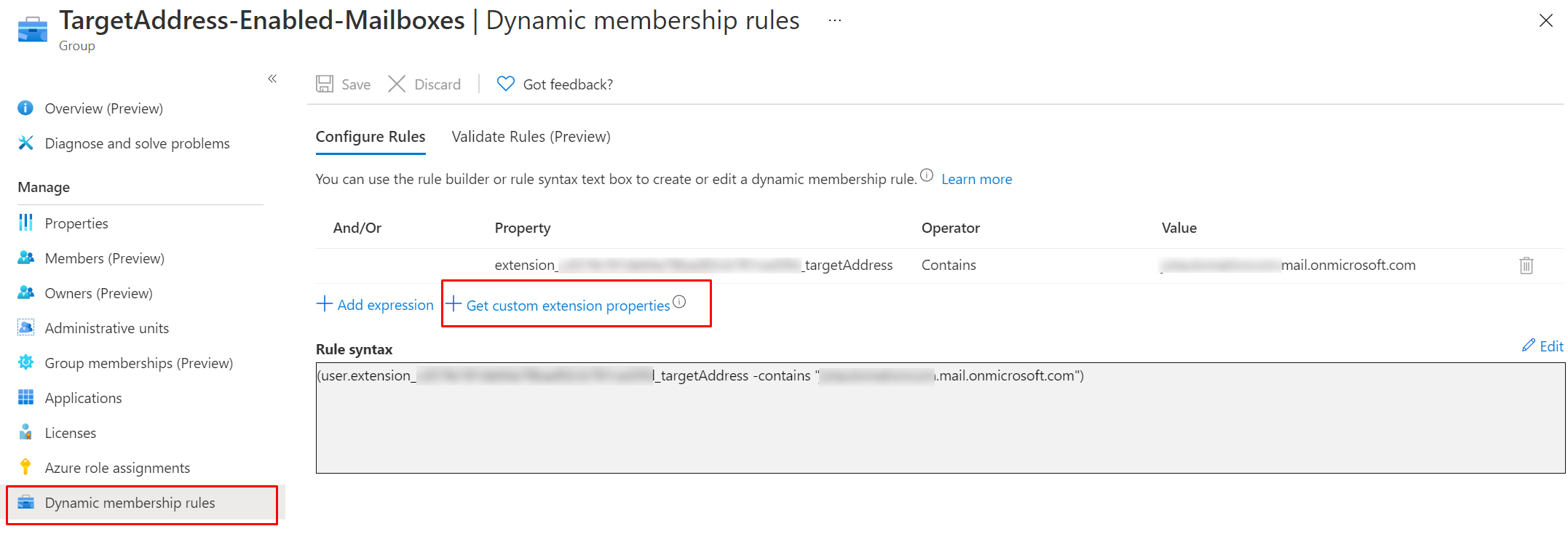Switch to Validate Rules (Preview) tab
The height and width of the screenshot is (534, 1568).
tap(531, 137)
